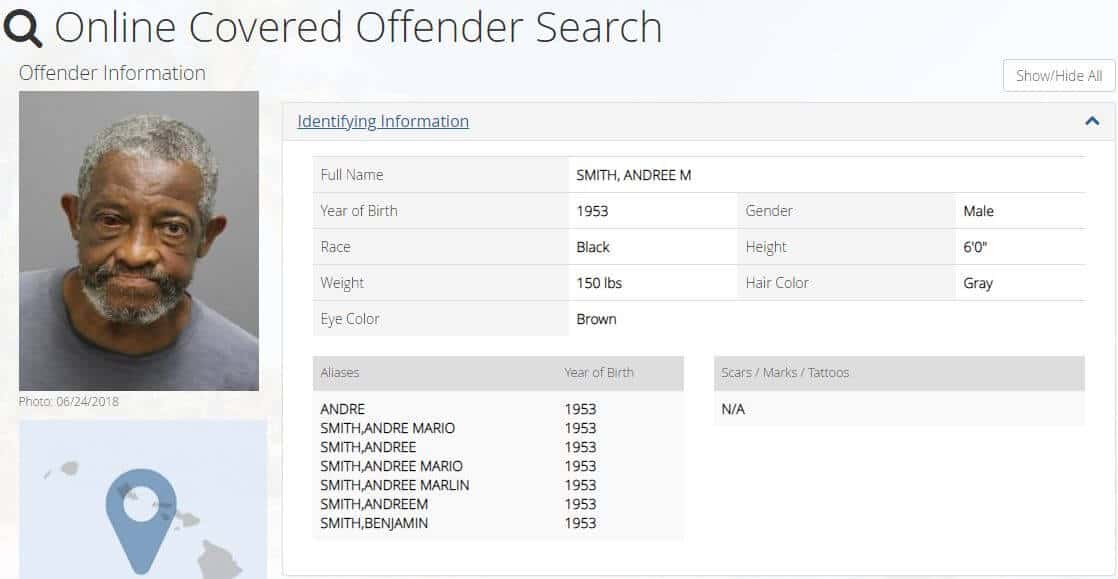Viewport: 1118px width, 579px height.
Task: Click the photo date 06/24/2018 caption
Action: tap(67, 402)
